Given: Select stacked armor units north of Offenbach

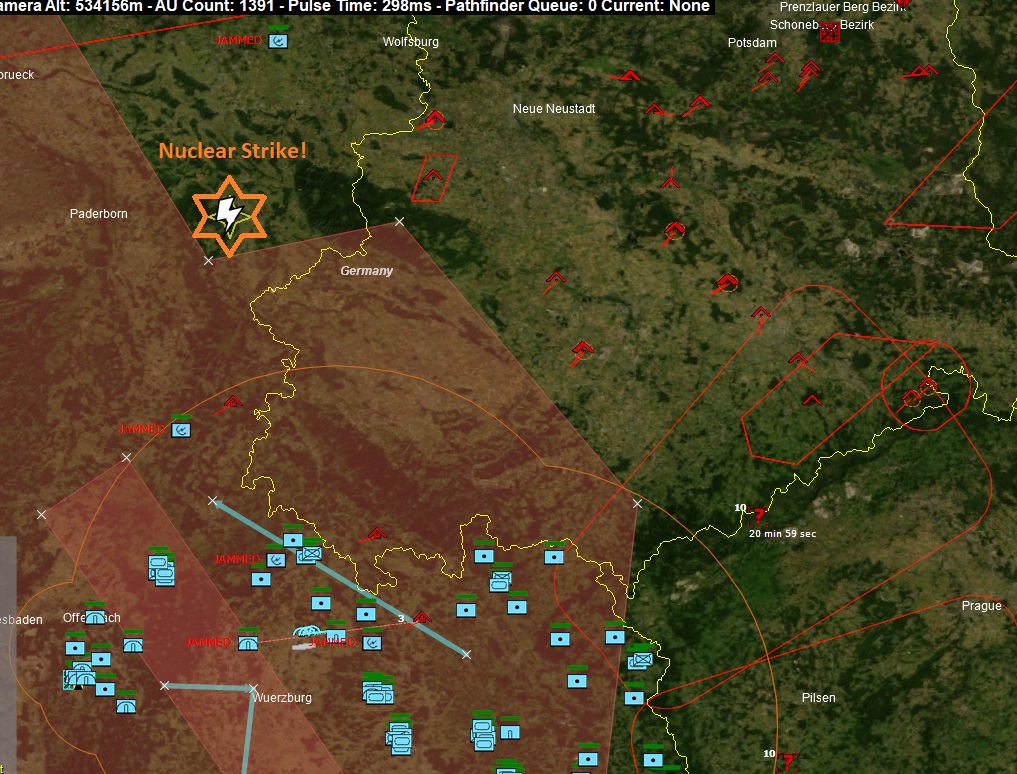Looking at the screenshot, I should click(x=162, y=568).
